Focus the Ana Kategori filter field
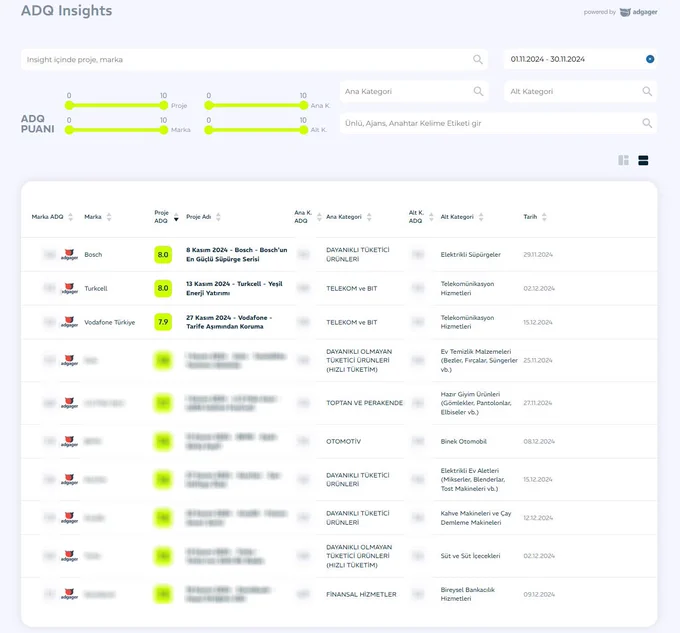Screen dimensions: 680x633 [x=414, y=91]
